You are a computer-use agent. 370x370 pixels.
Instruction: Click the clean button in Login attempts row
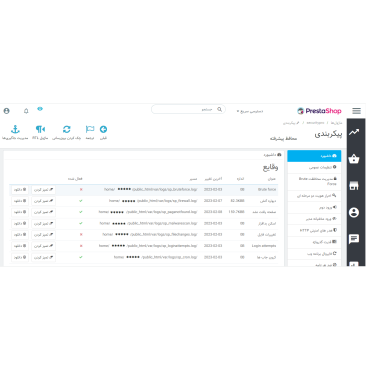click(43, 246)
